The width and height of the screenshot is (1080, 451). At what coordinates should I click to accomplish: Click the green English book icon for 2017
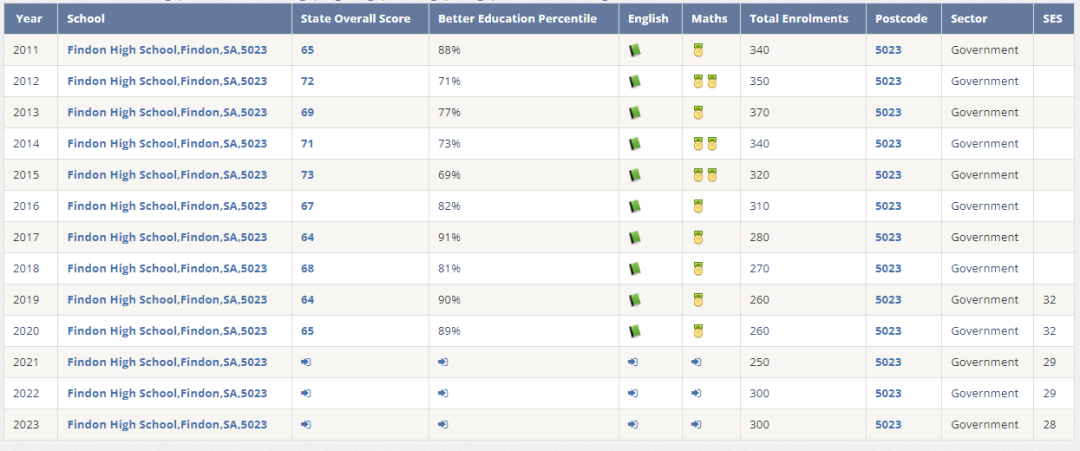[x=634, y=238]
